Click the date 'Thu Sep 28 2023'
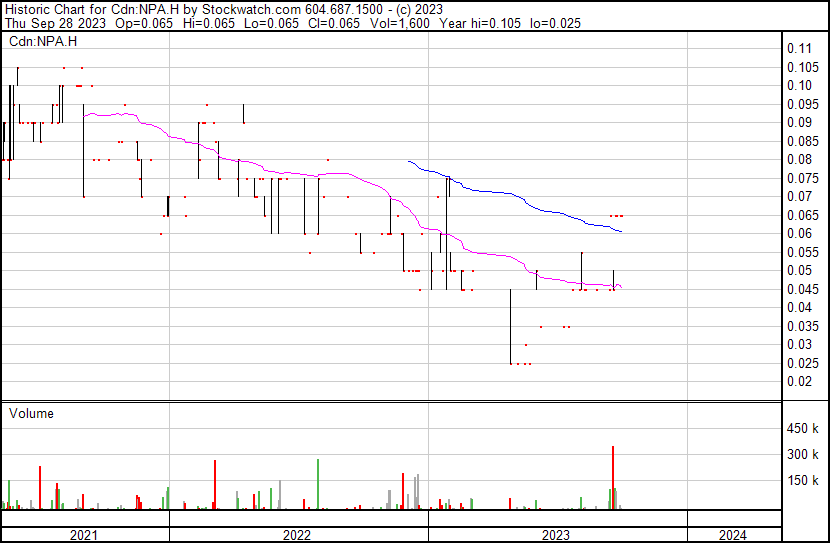Viewport: 830px width, 543px height. 56,23
